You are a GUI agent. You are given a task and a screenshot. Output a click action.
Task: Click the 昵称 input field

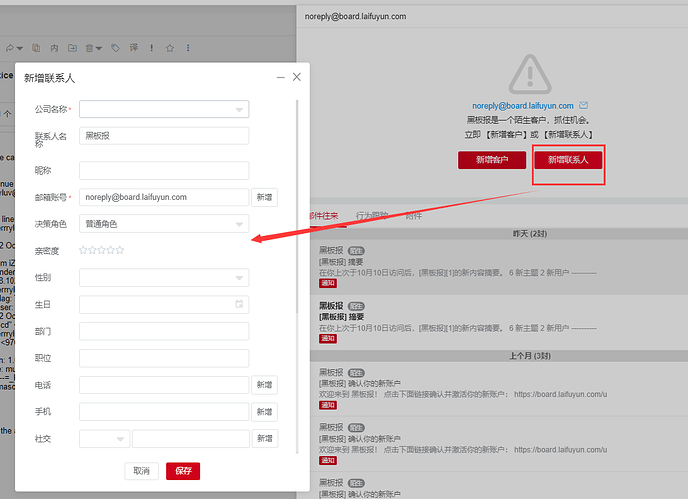(x=164, y=170)
